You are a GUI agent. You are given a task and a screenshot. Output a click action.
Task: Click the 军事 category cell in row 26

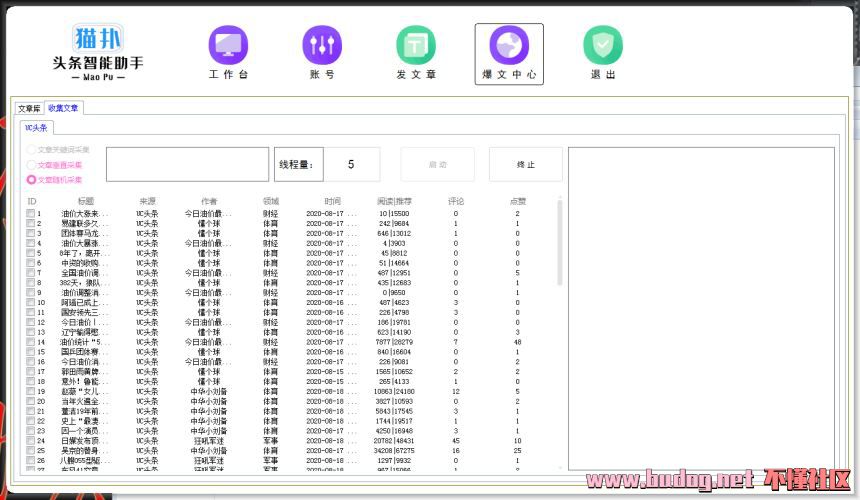pos(270,461)
